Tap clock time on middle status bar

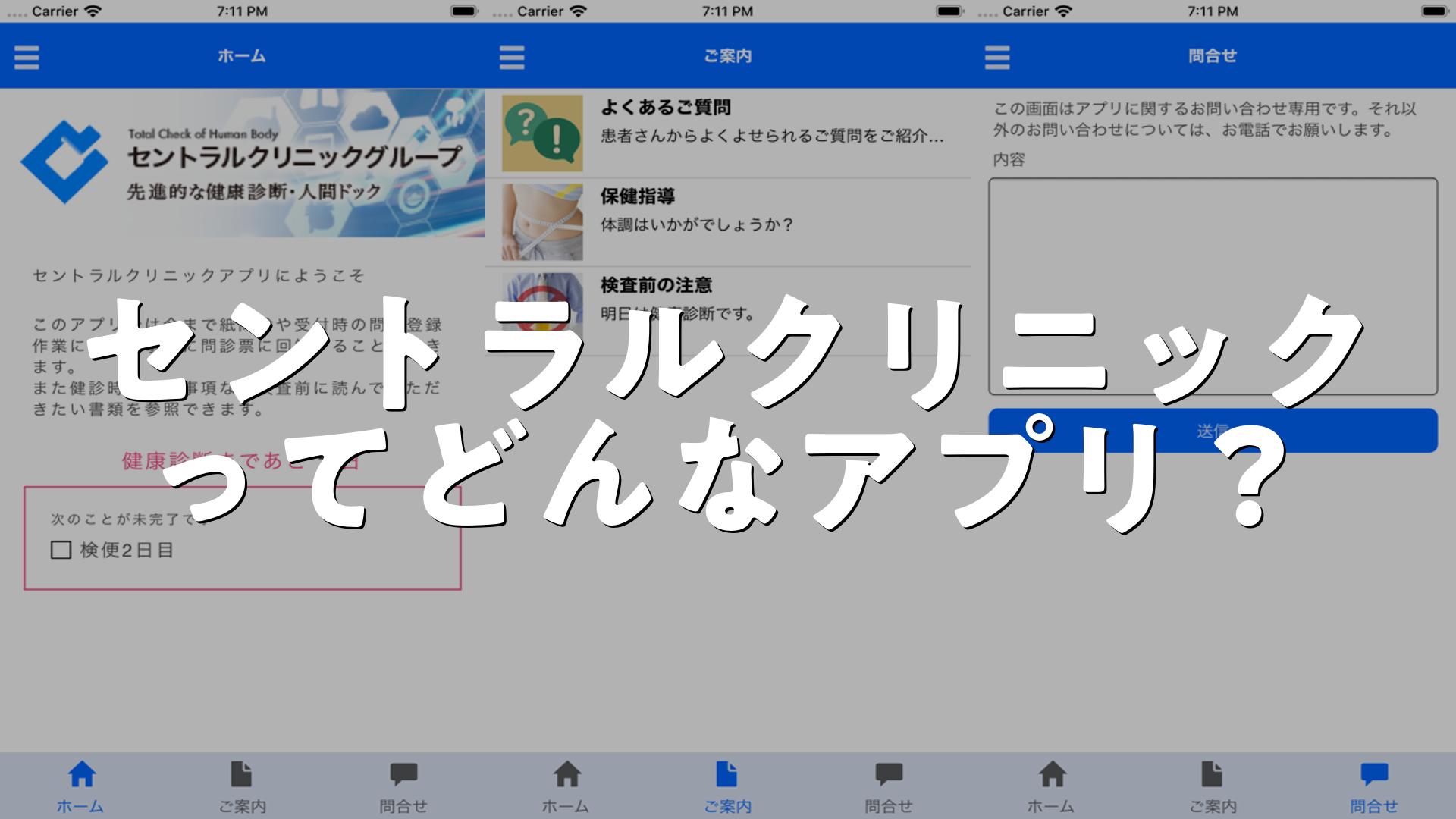[x=727, y=11]
